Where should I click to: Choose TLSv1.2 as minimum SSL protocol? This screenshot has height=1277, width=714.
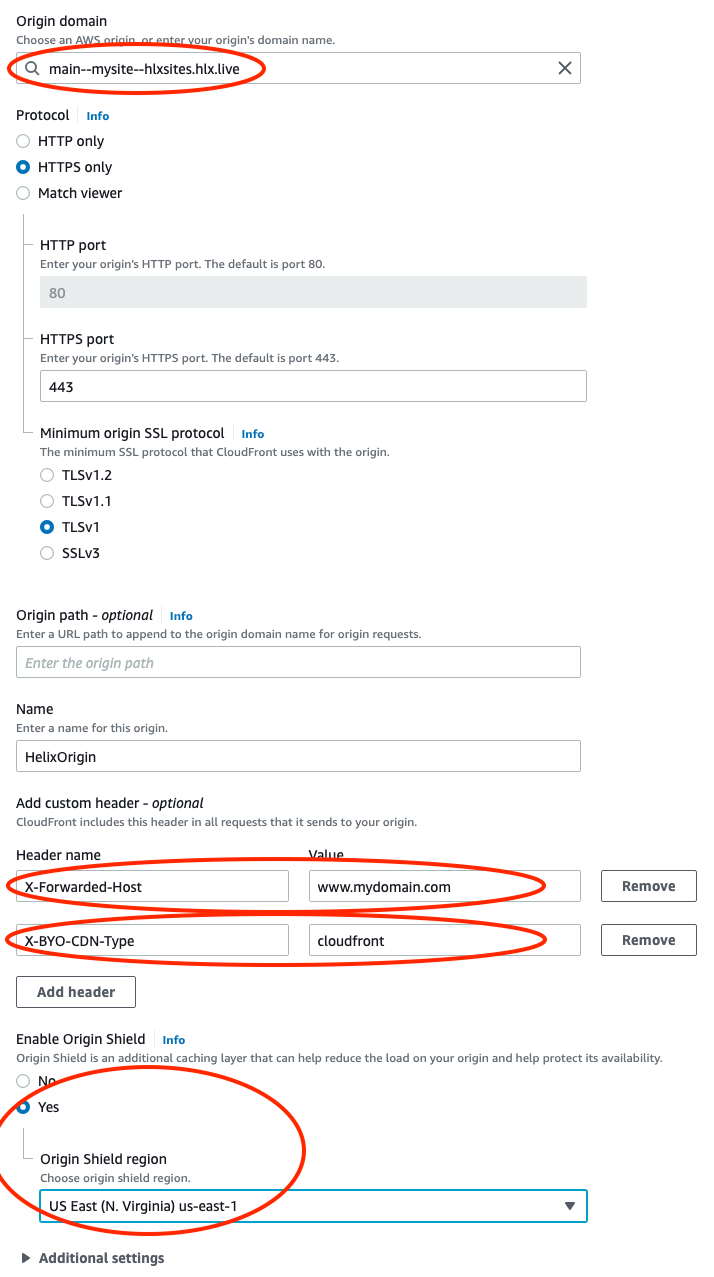[x=47, y=475]
